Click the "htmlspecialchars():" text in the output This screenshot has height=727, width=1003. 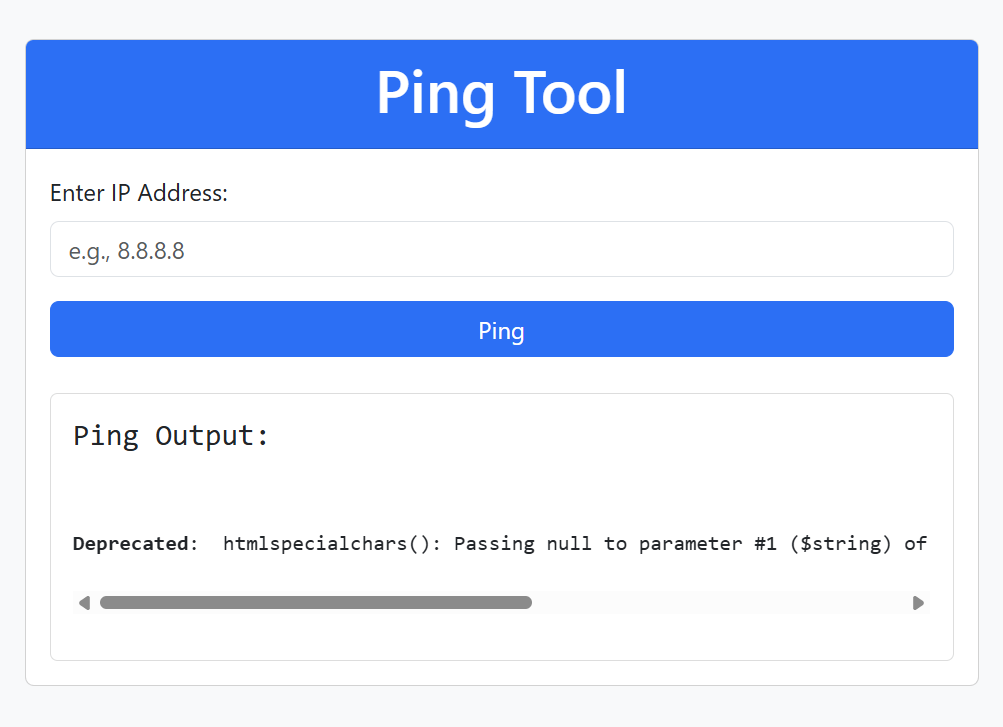coord(332,543)
